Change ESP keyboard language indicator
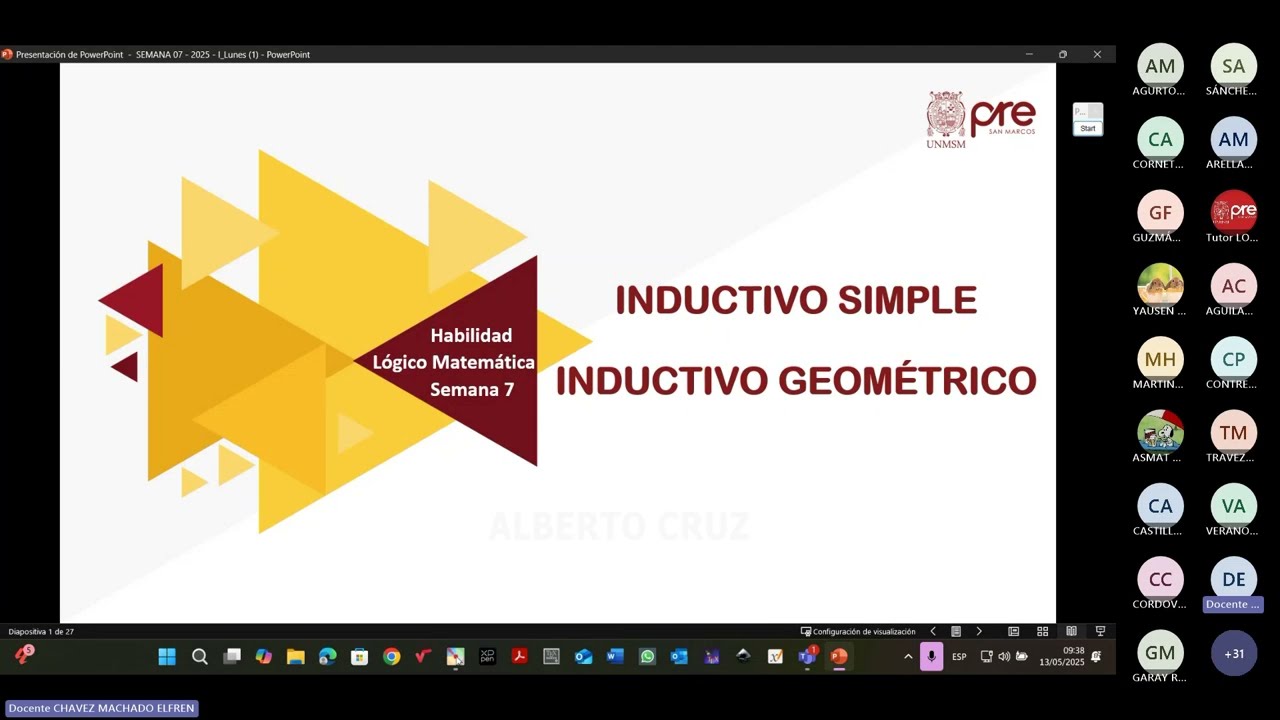 [x=959, y=656]
